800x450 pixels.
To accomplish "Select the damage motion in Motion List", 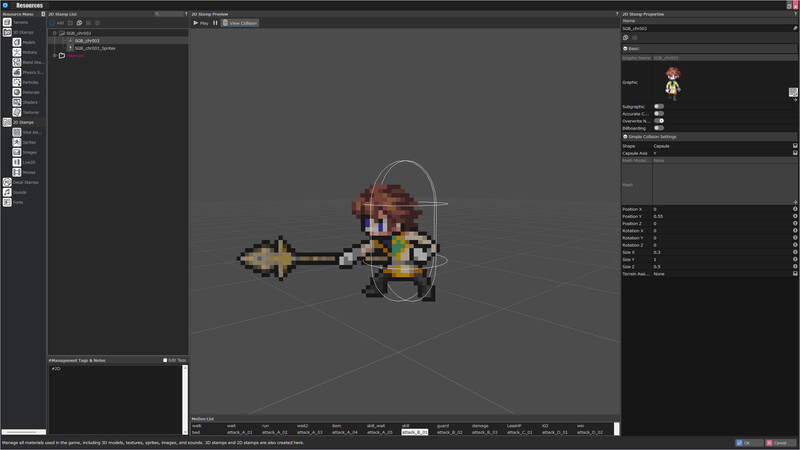I will click(x=480, y=426).
